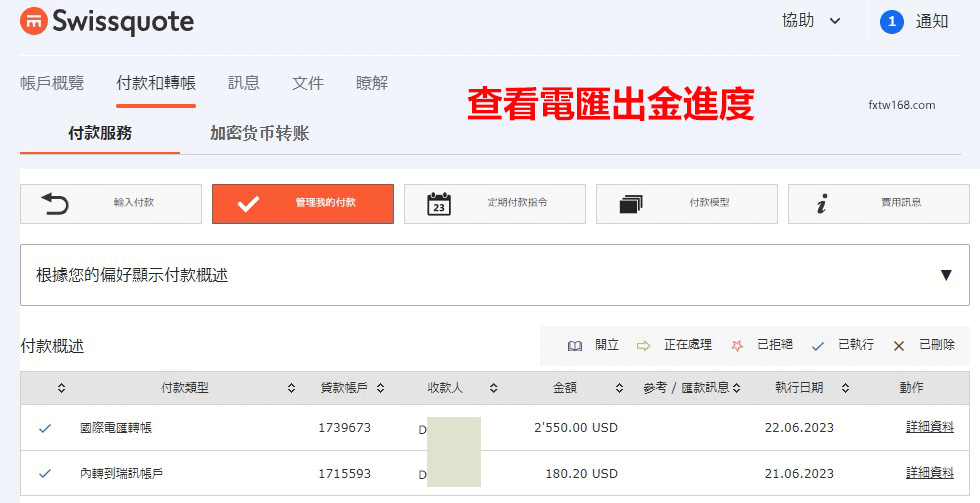Expand 根據您的偏好顯示付款概述 panel
The width and height of the screenshot is (980, 503).
tap(945, 275)
